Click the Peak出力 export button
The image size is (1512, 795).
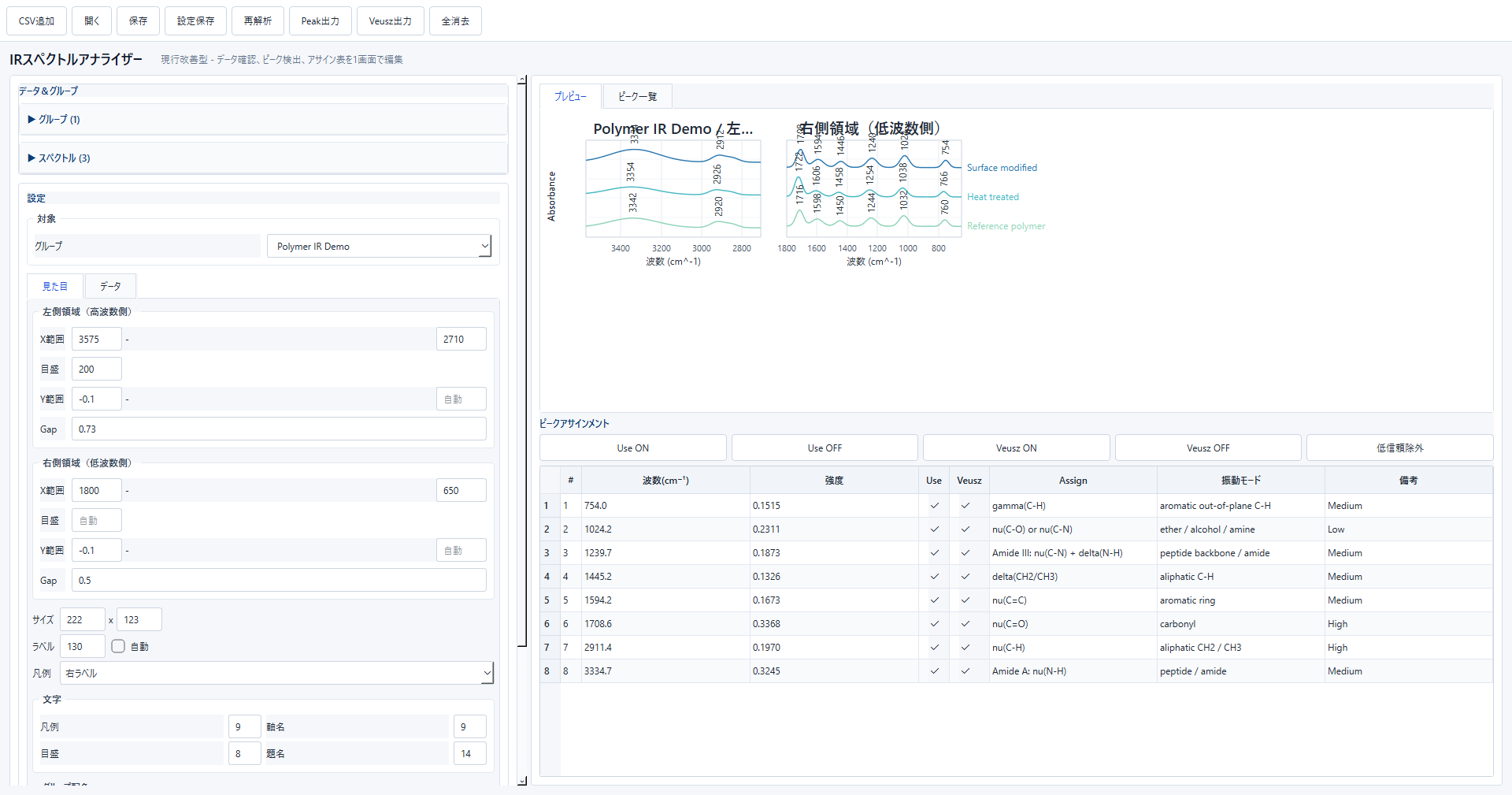click(320, 21)
